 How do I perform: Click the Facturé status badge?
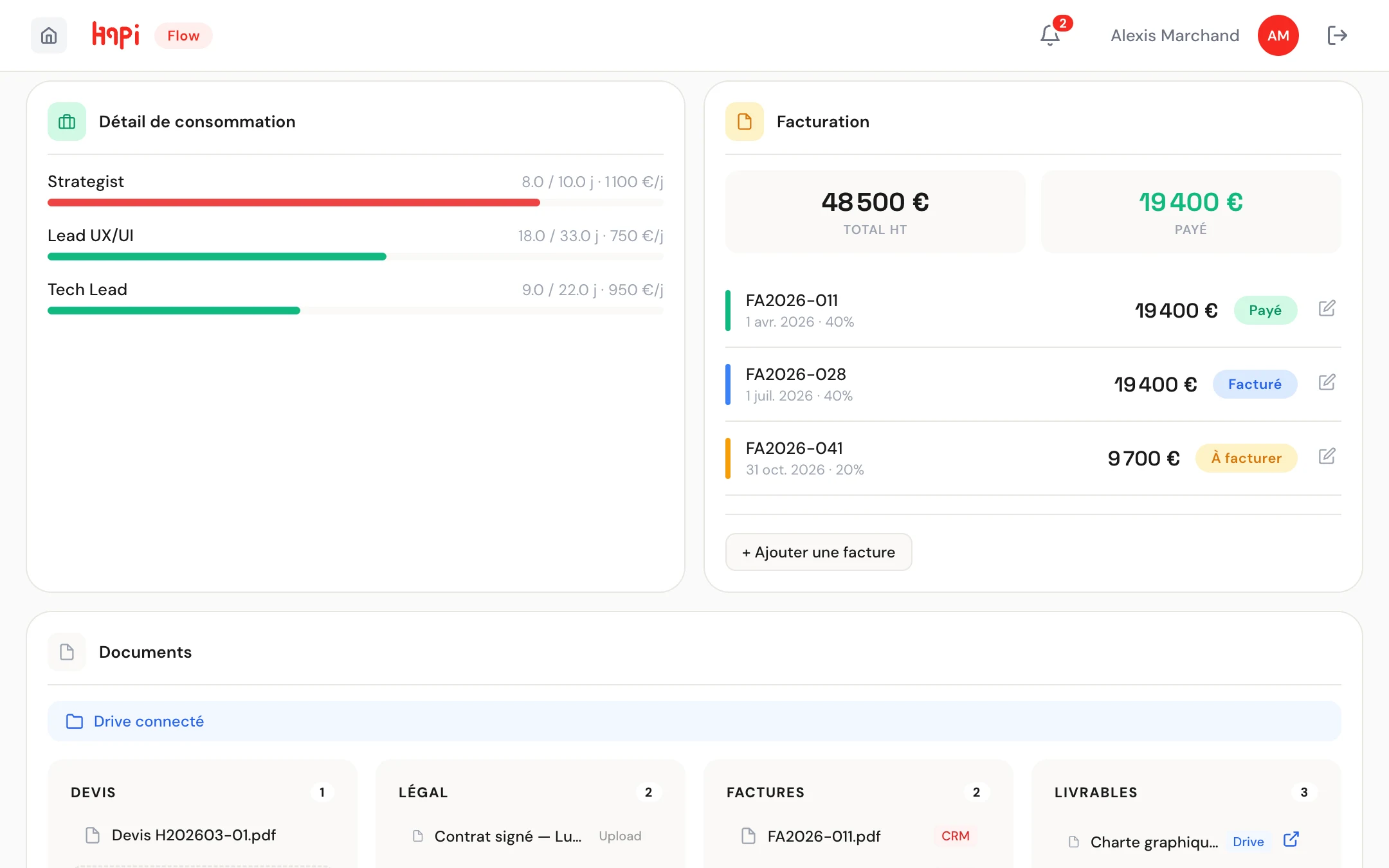tap(1255, 384)
